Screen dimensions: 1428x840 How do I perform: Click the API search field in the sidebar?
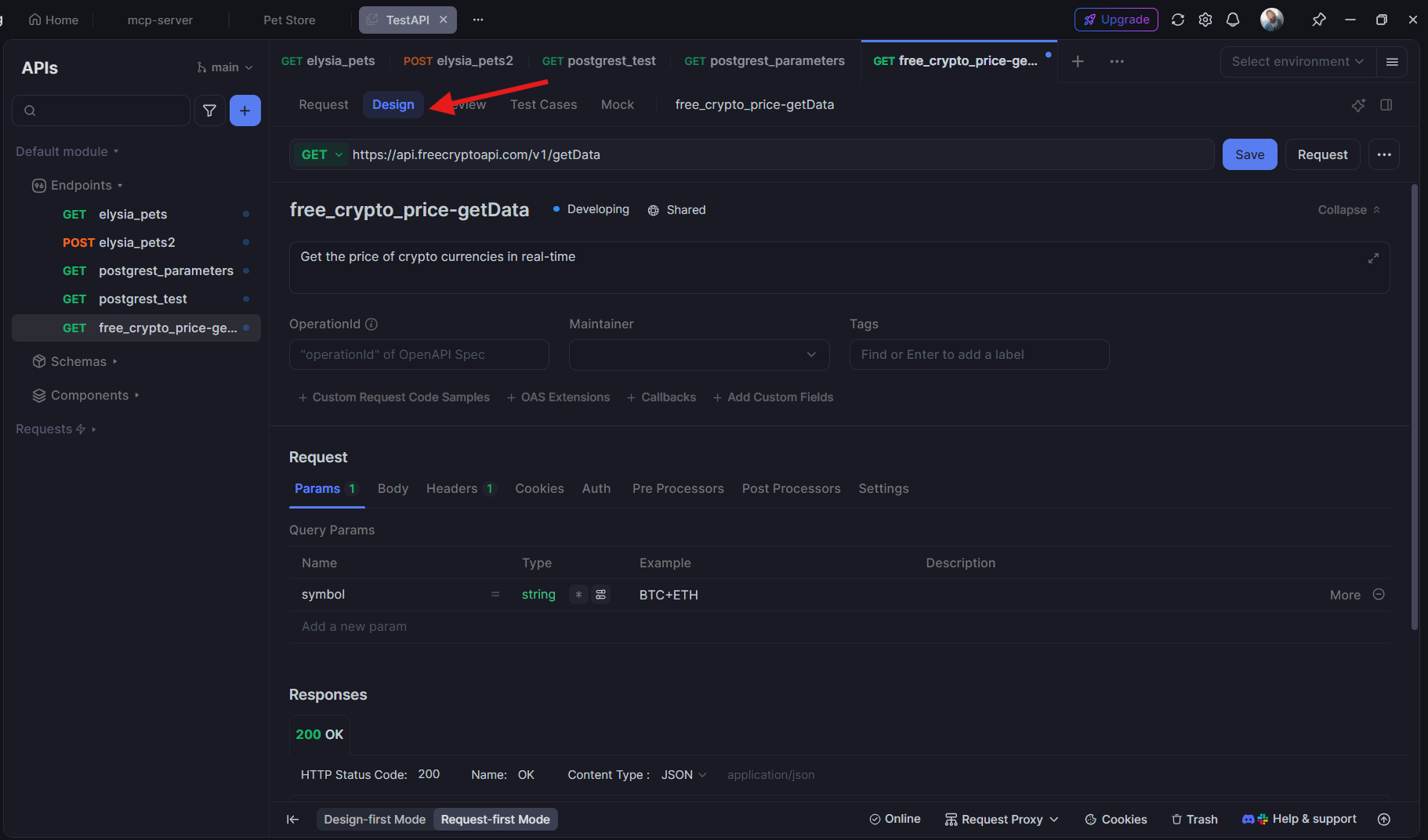100,110
